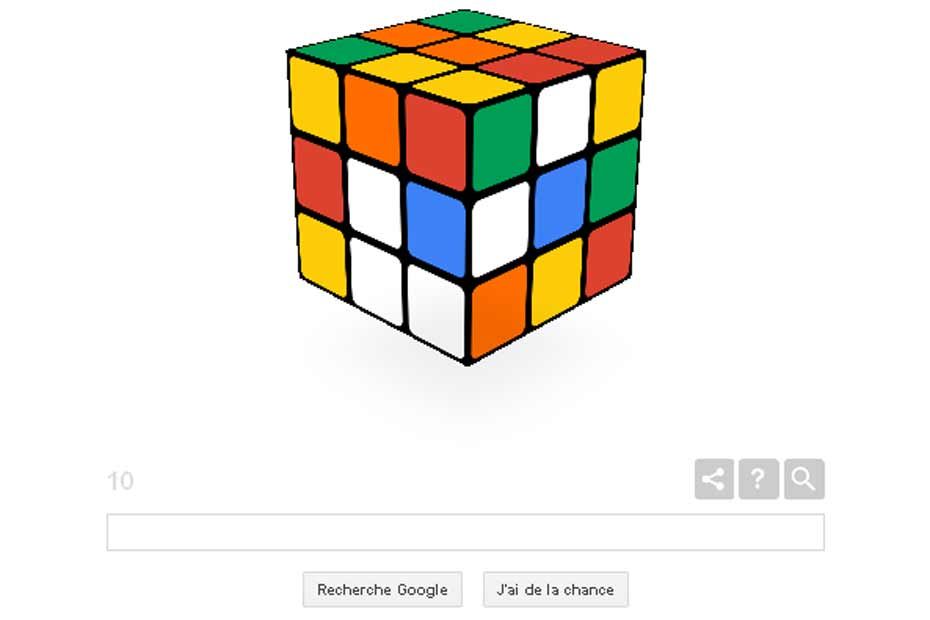Viewport: 930px width, 620px height.
Task: Select the blue center sticker on right face
Action: [559, 204]
